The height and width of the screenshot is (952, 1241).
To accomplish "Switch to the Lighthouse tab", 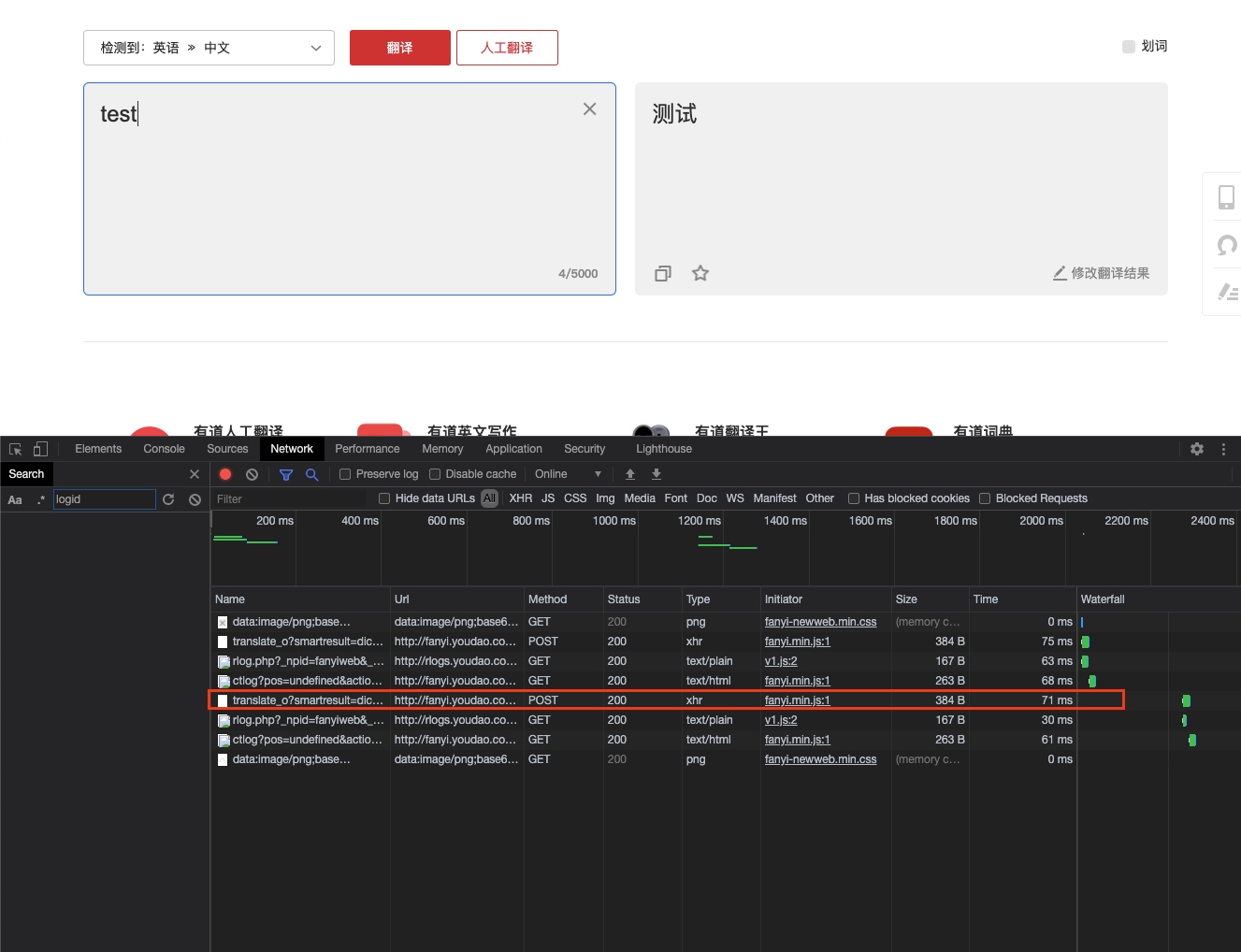I will (x=664, y=449).
